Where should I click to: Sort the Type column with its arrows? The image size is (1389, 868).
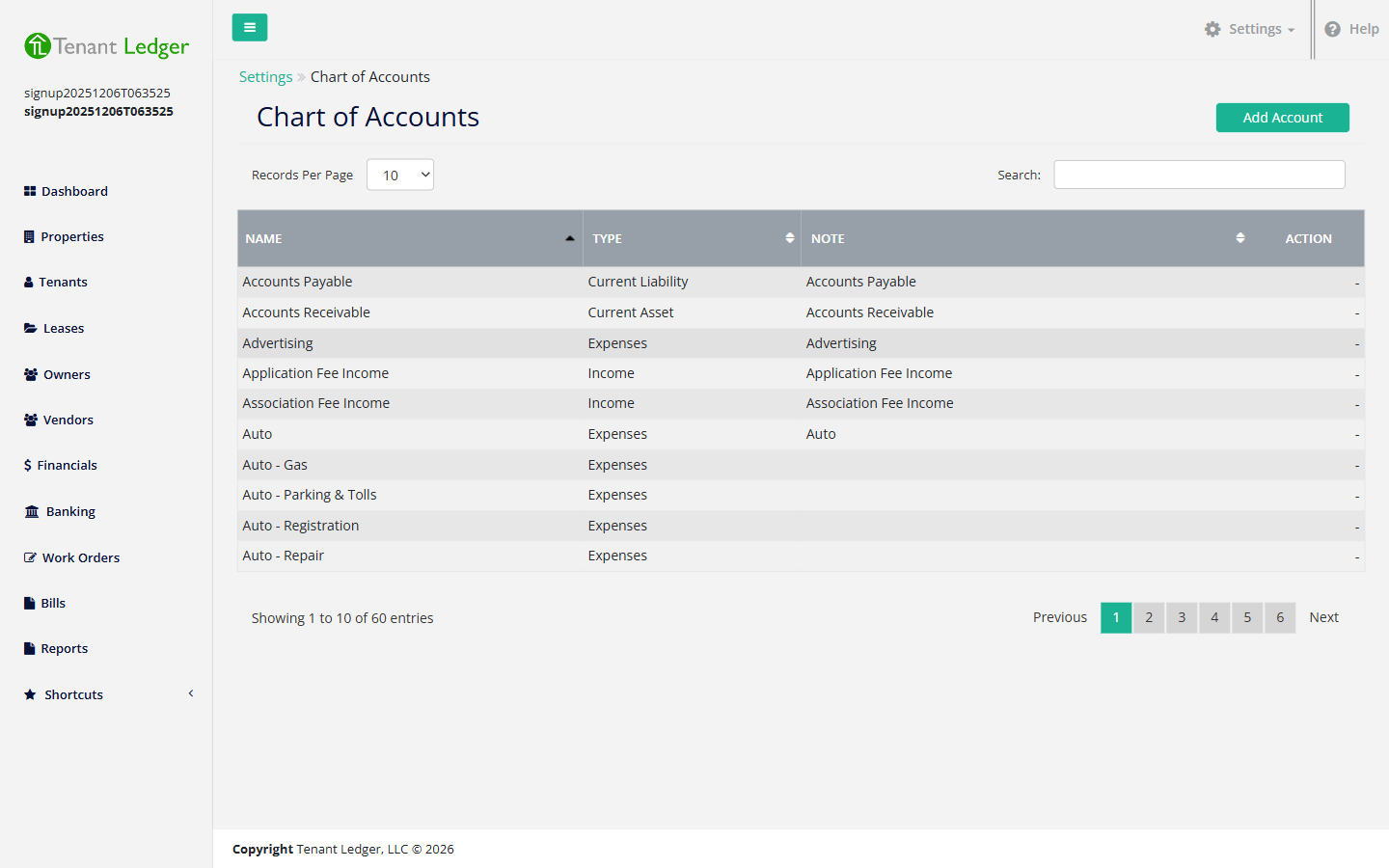(790, 238)
